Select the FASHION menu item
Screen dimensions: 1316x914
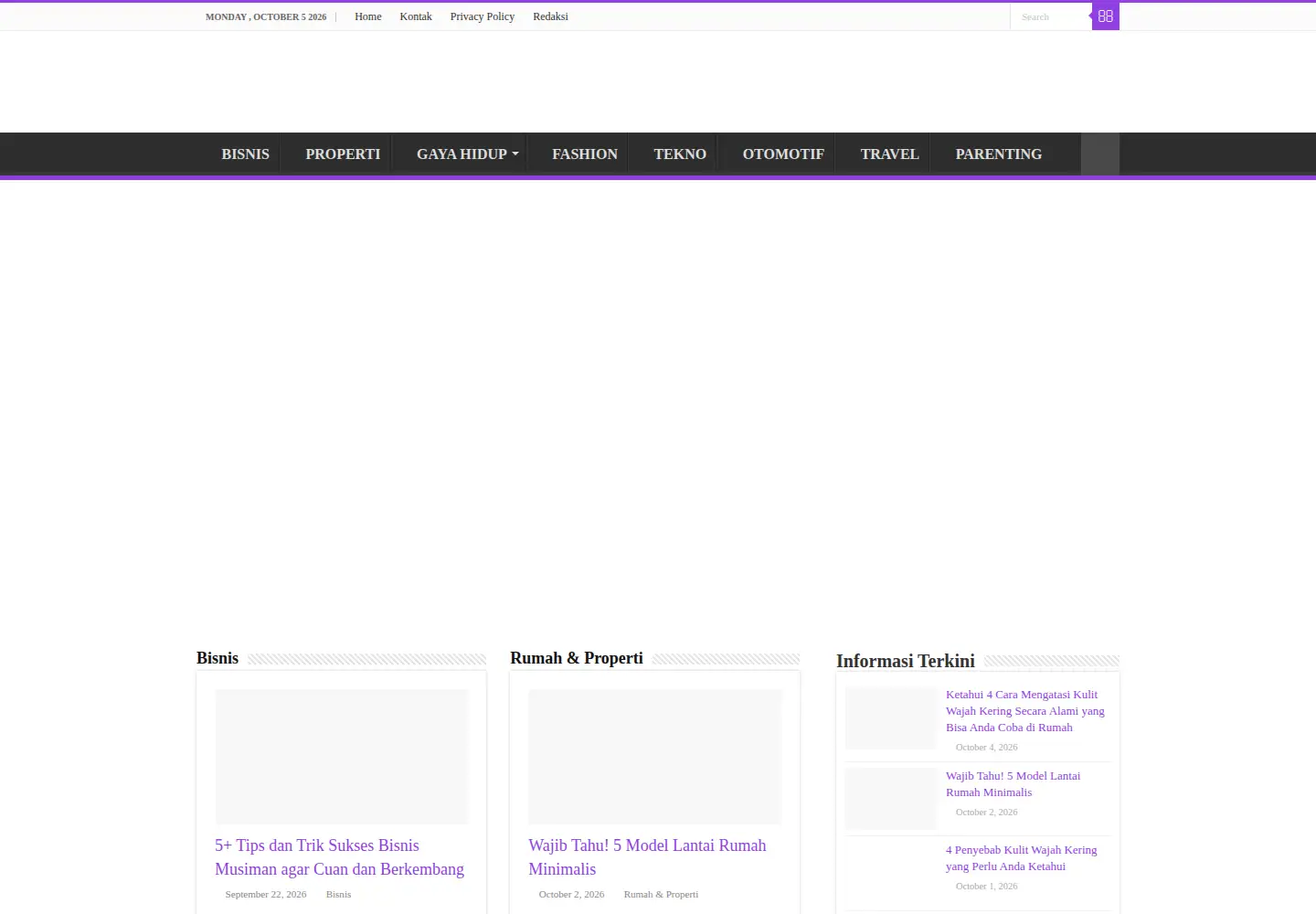(585, 154)
